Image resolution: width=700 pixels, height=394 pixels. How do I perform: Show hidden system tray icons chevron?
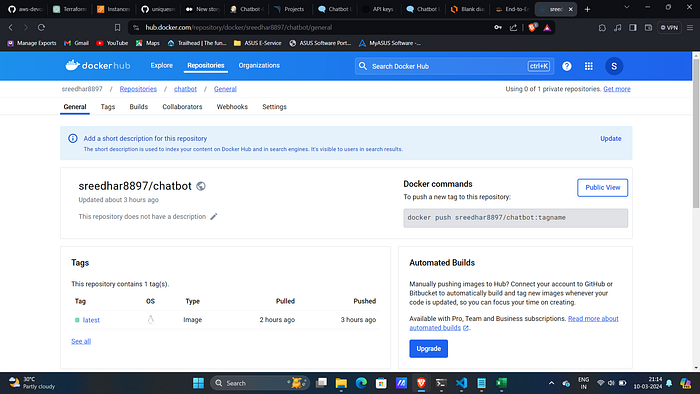tap(551, 383)
